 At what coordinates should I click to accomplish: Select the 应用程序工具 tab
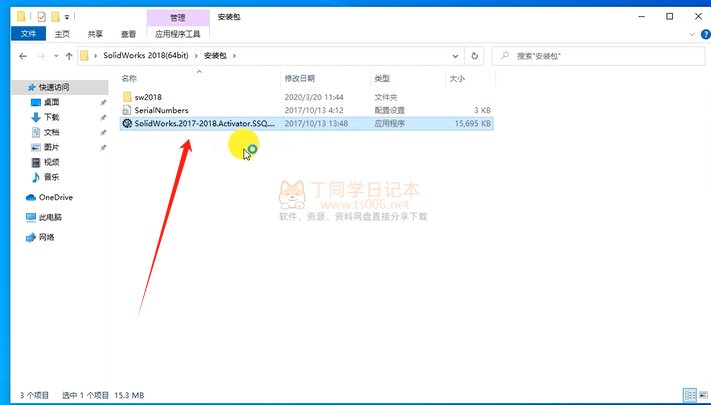point(178,34)
